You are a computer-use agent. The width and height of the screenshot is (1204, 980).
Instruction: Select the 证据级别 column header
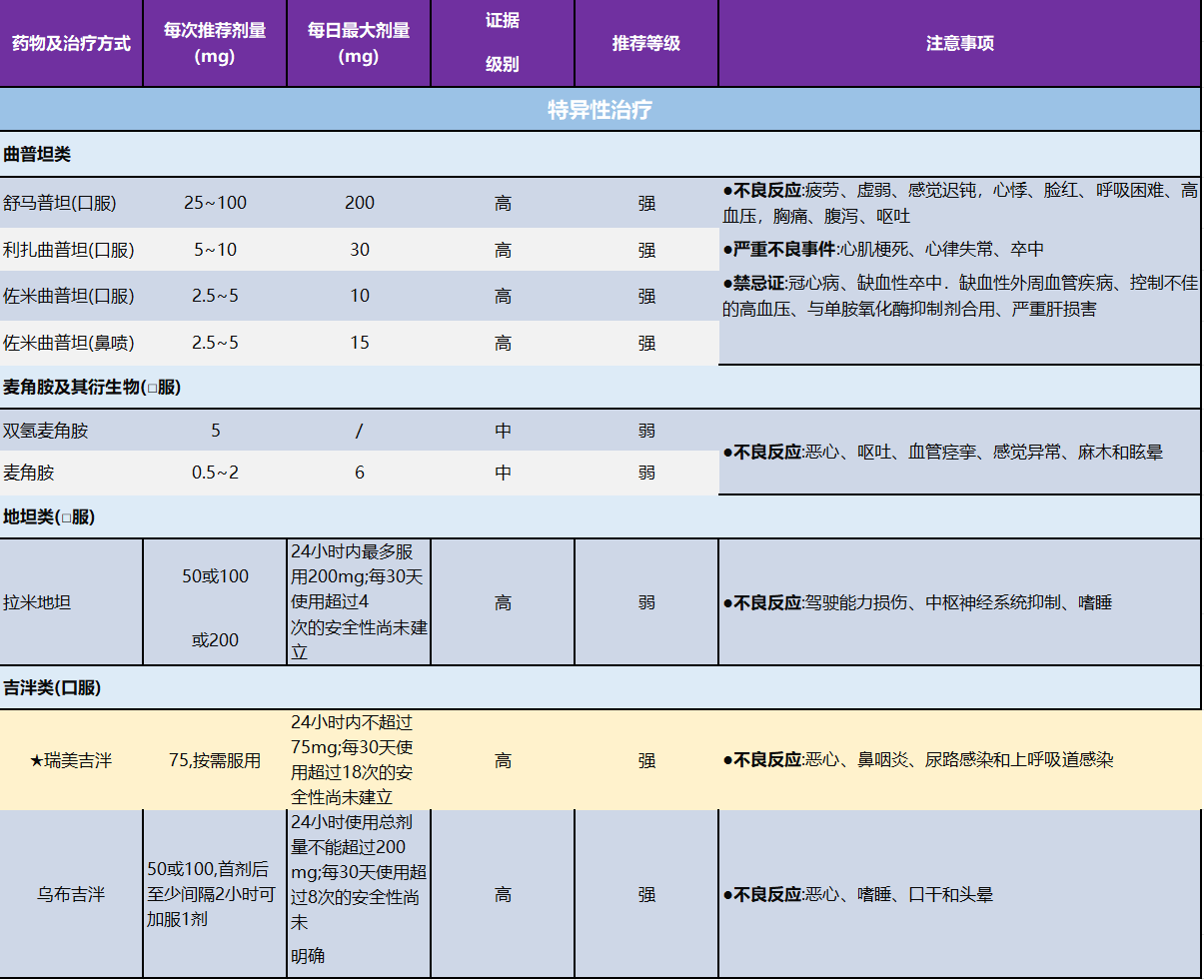(503, 43)
